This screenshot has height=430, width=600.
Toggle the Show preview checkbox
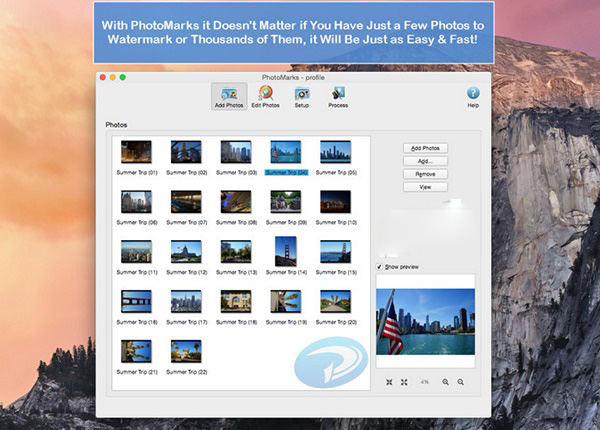379,267
